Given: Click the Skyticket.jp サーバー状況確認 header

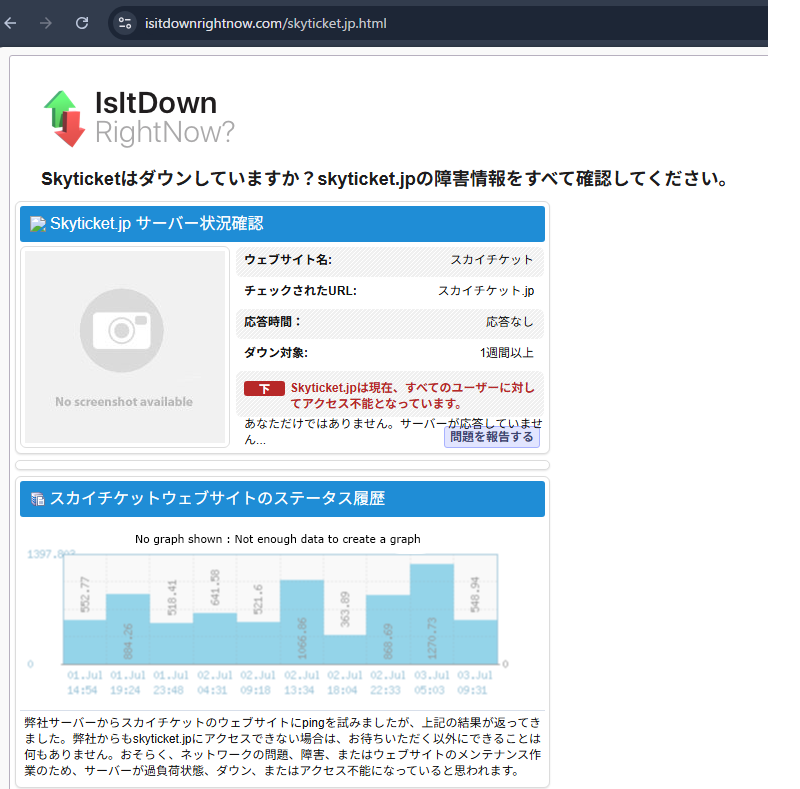Looking at the screenshot, I should click(282, 224).
